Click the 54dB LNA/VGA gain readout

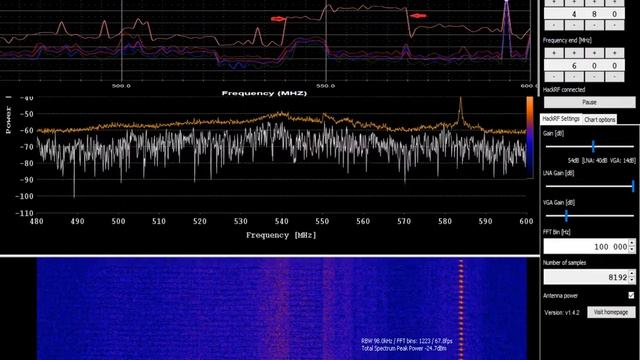pos(602,161)
